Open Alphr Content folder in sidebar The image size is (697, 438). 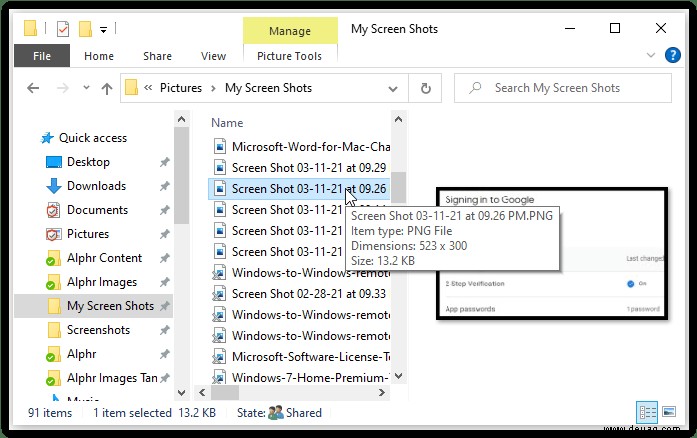[x=104, y=258]
